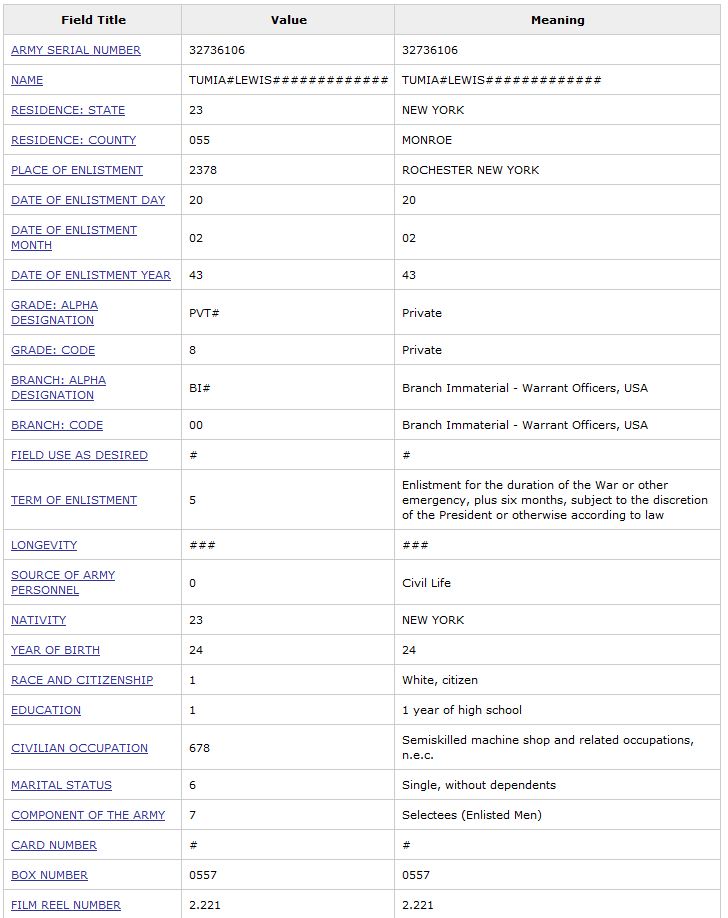Open COMPONENT OF THE ARMY link
Image resolution: width=728 pixels, height=918 pixels.
(88, 815)
